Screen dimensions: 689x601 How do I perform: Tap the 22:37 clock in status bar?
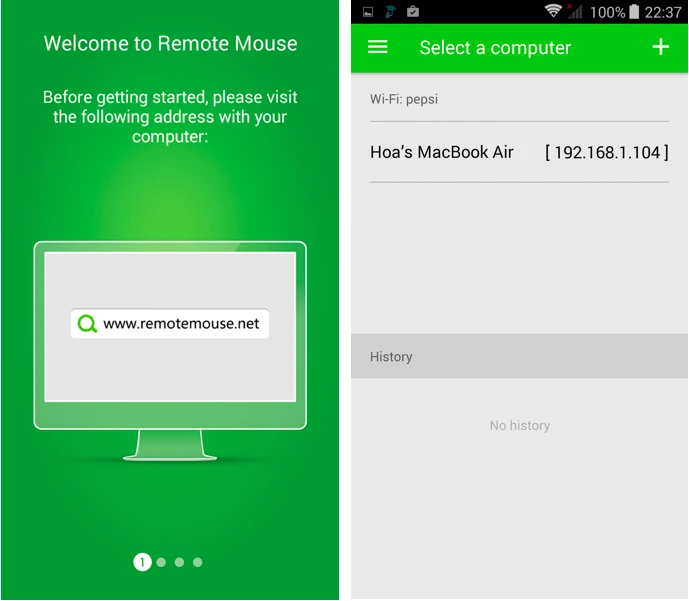(x=663, y=12)
